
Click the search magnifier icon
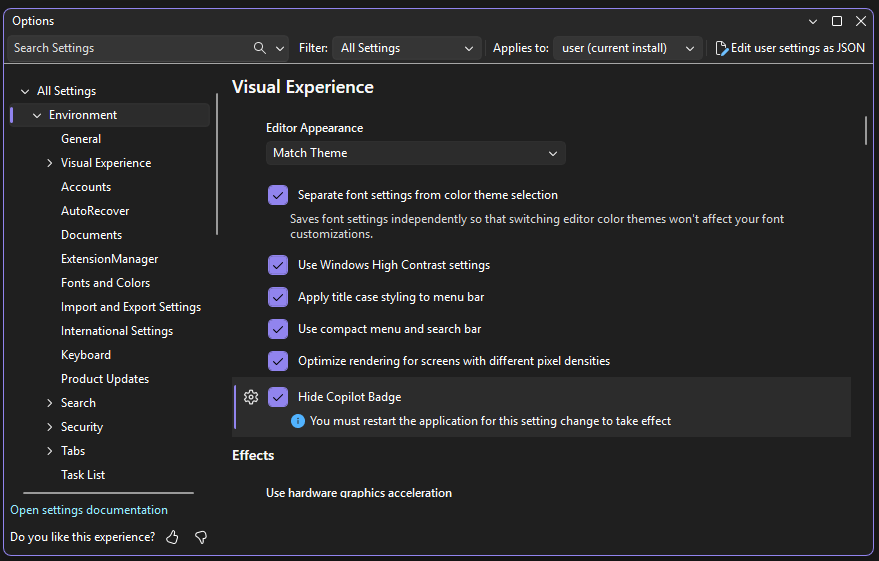point(260,48)
